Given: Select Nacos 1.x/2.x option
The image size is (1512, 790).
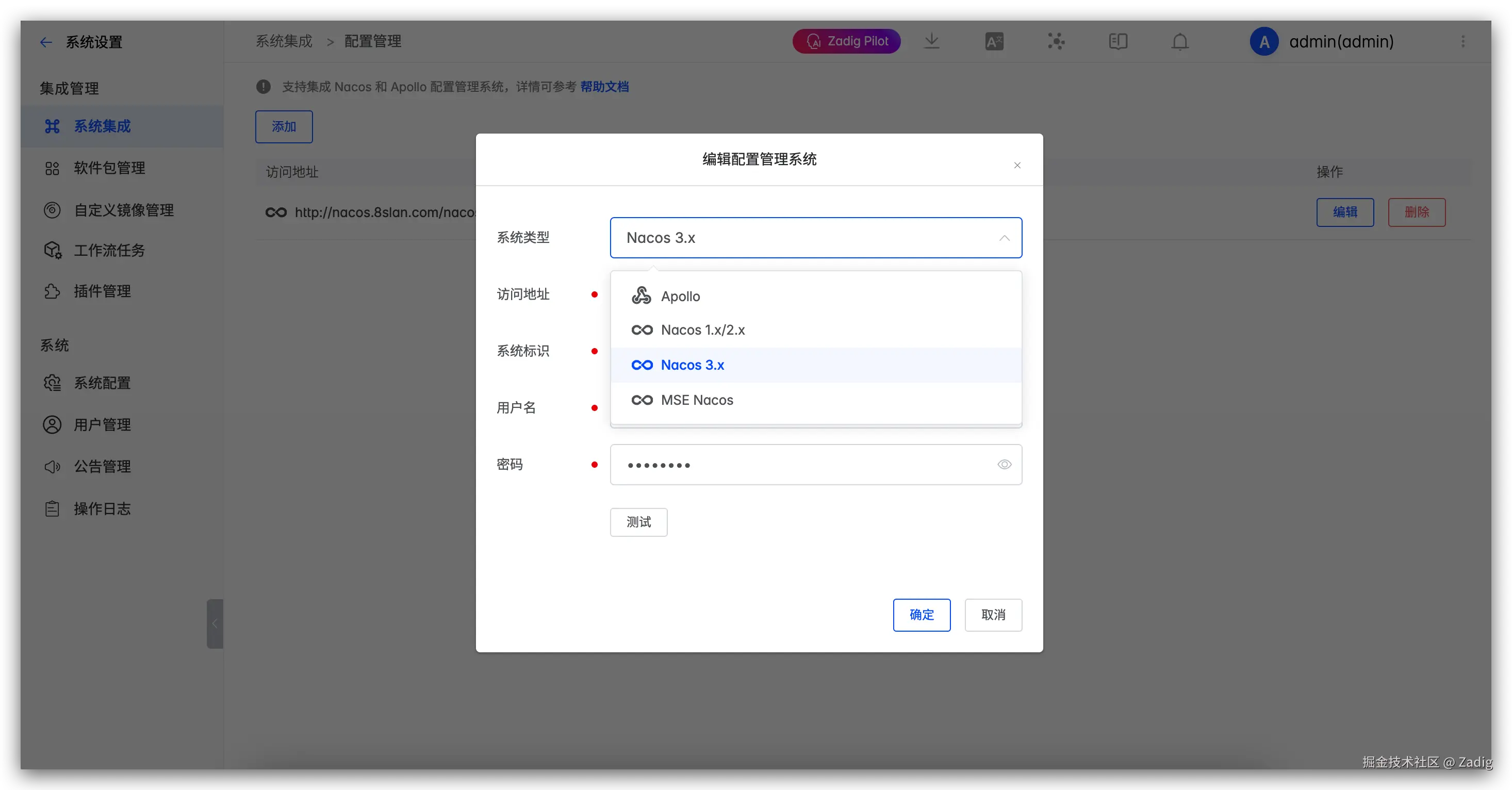Looking at the screenshot, I should pos(702,330).
